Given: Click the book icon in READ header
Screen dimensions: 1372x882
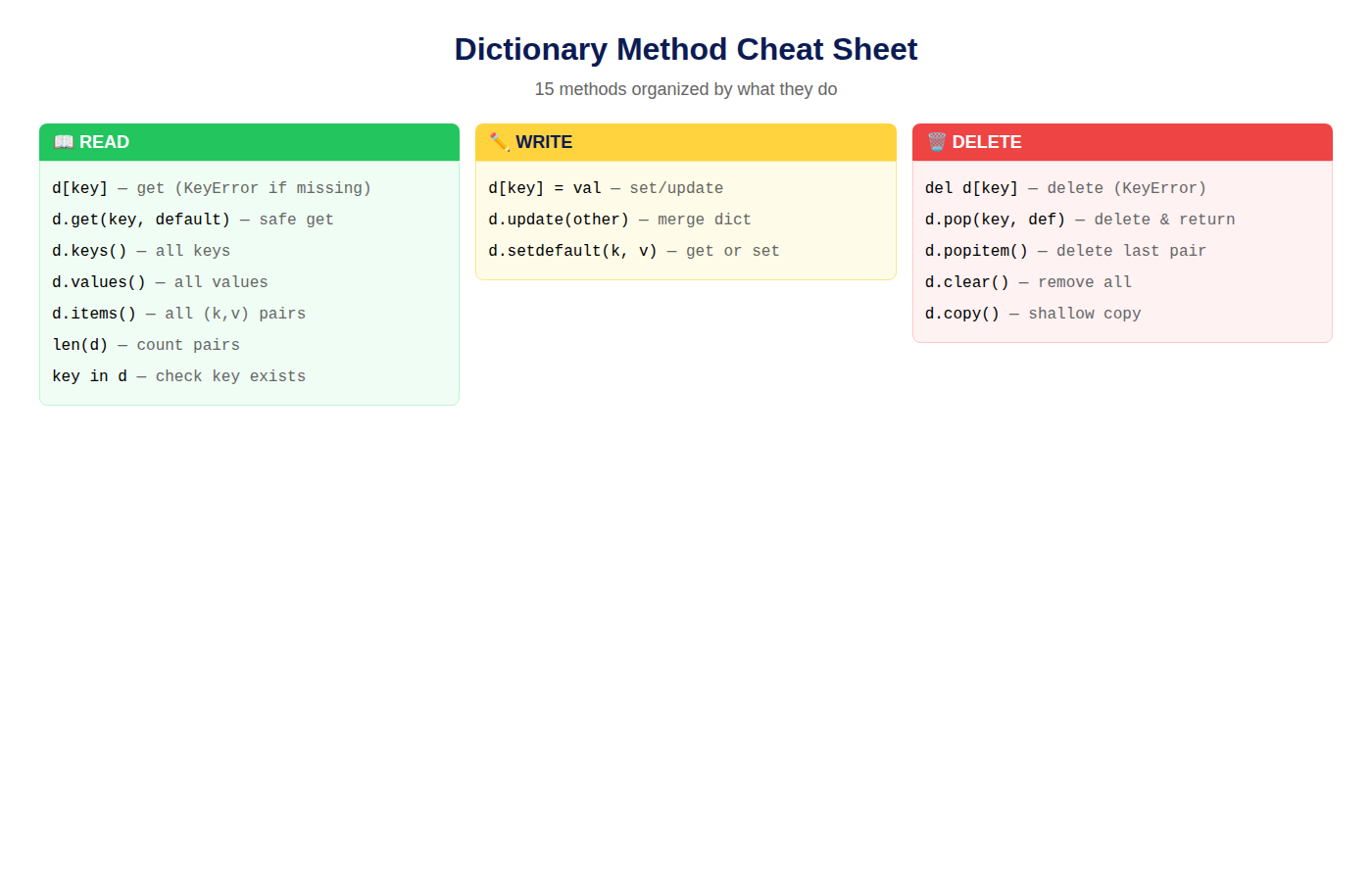Looking at the screenshot, I should (x=64, y=142).
